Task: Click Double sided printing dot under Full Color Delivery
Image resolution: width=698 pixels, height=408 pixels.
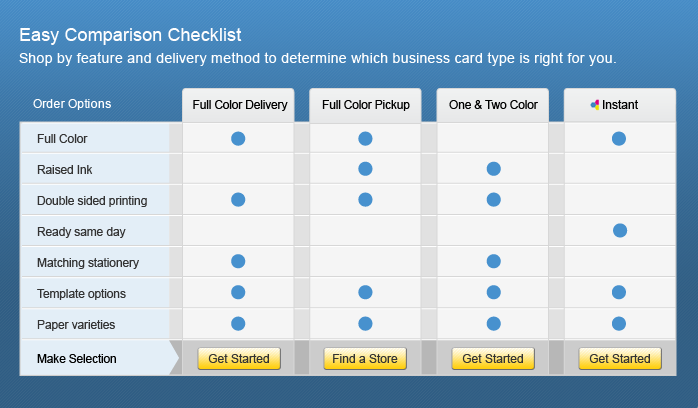Action: (x=238, y=200)
